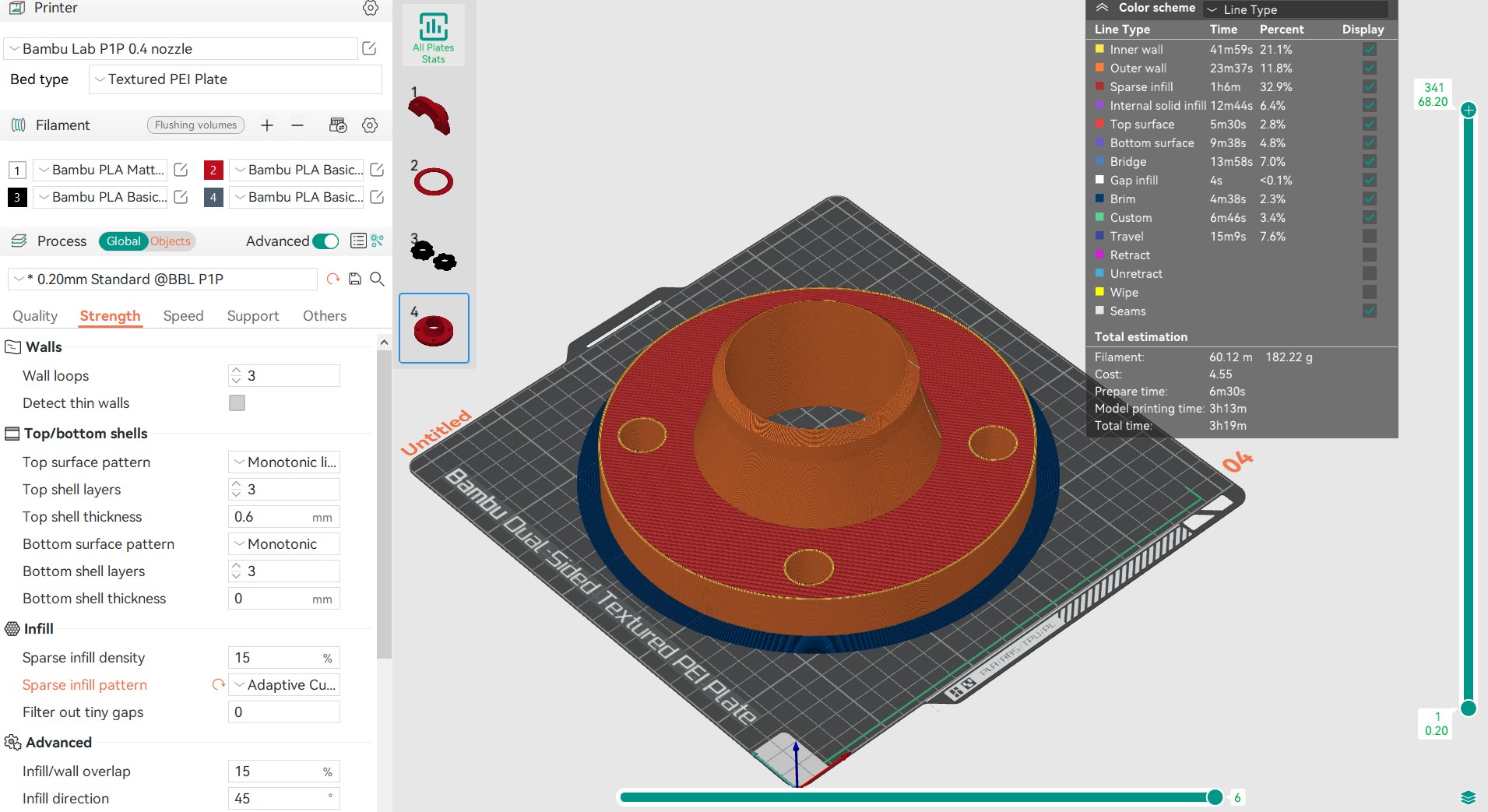Open AMS filament sync icon
1488x812 pixels.
tap(338, 125)
